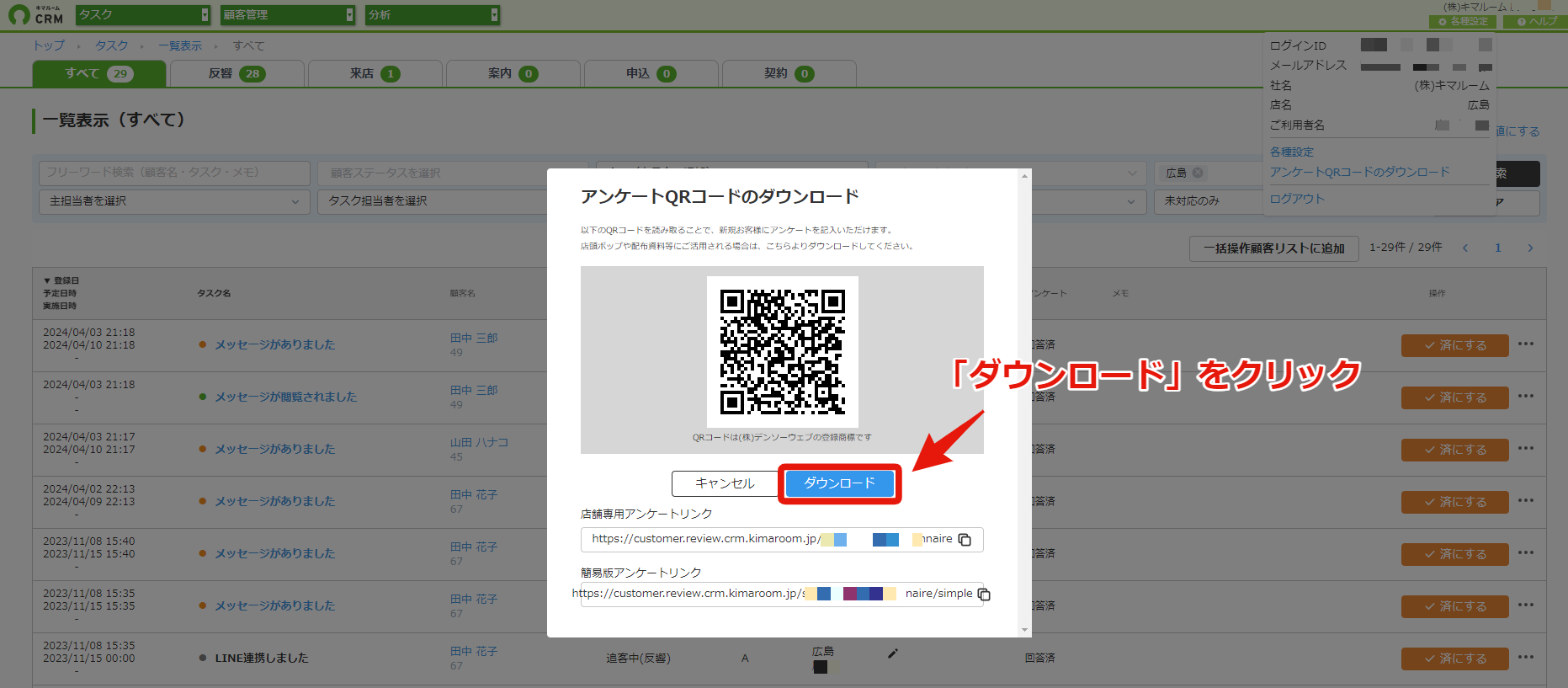The width and height of the screenshot is (1568, 688).
Task: Click the 各種設定 gear button at top right
Action: point(1463,21)
